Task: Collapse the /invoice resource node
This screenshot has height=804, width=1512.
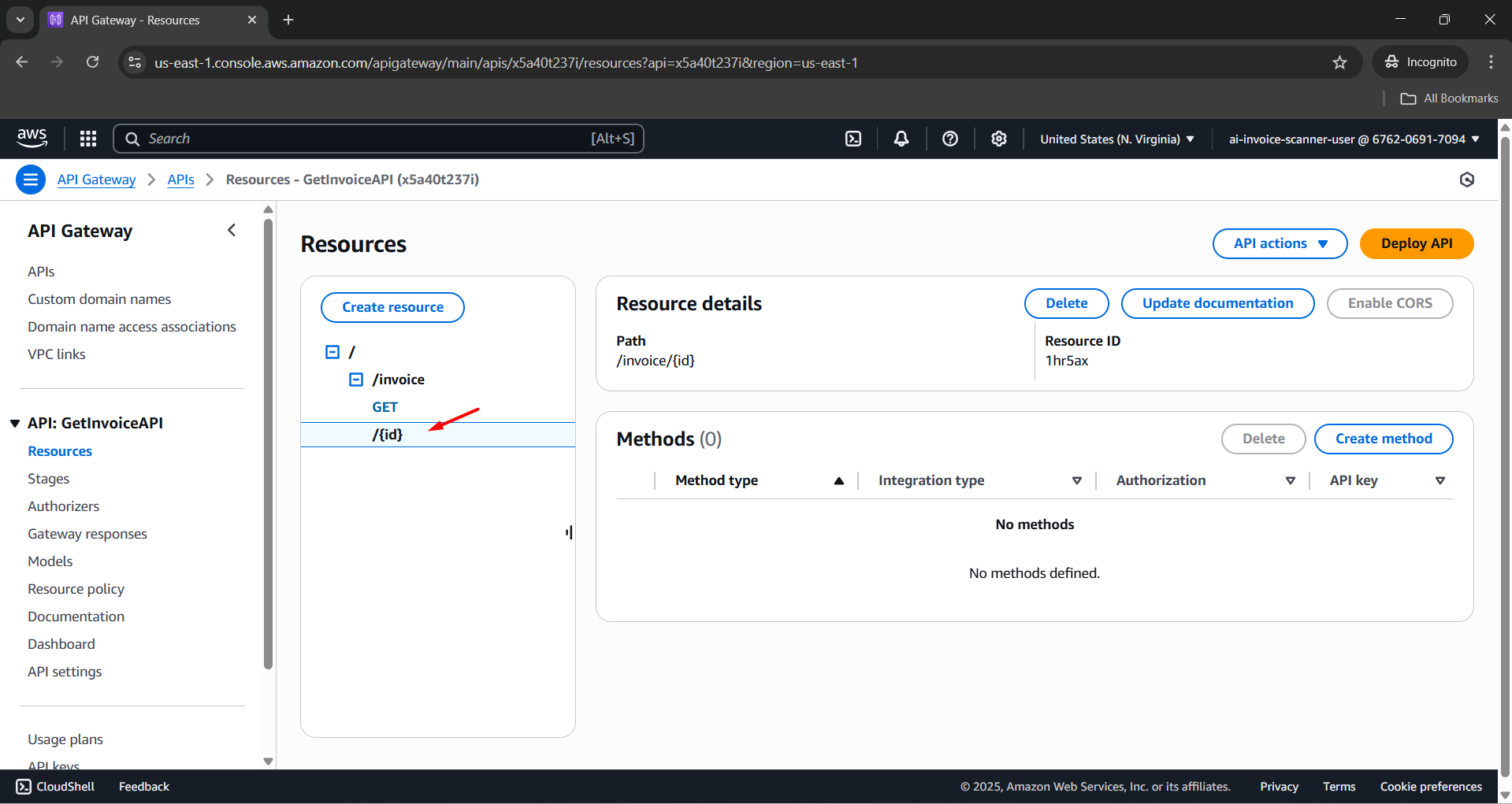Action: point(356,380)
